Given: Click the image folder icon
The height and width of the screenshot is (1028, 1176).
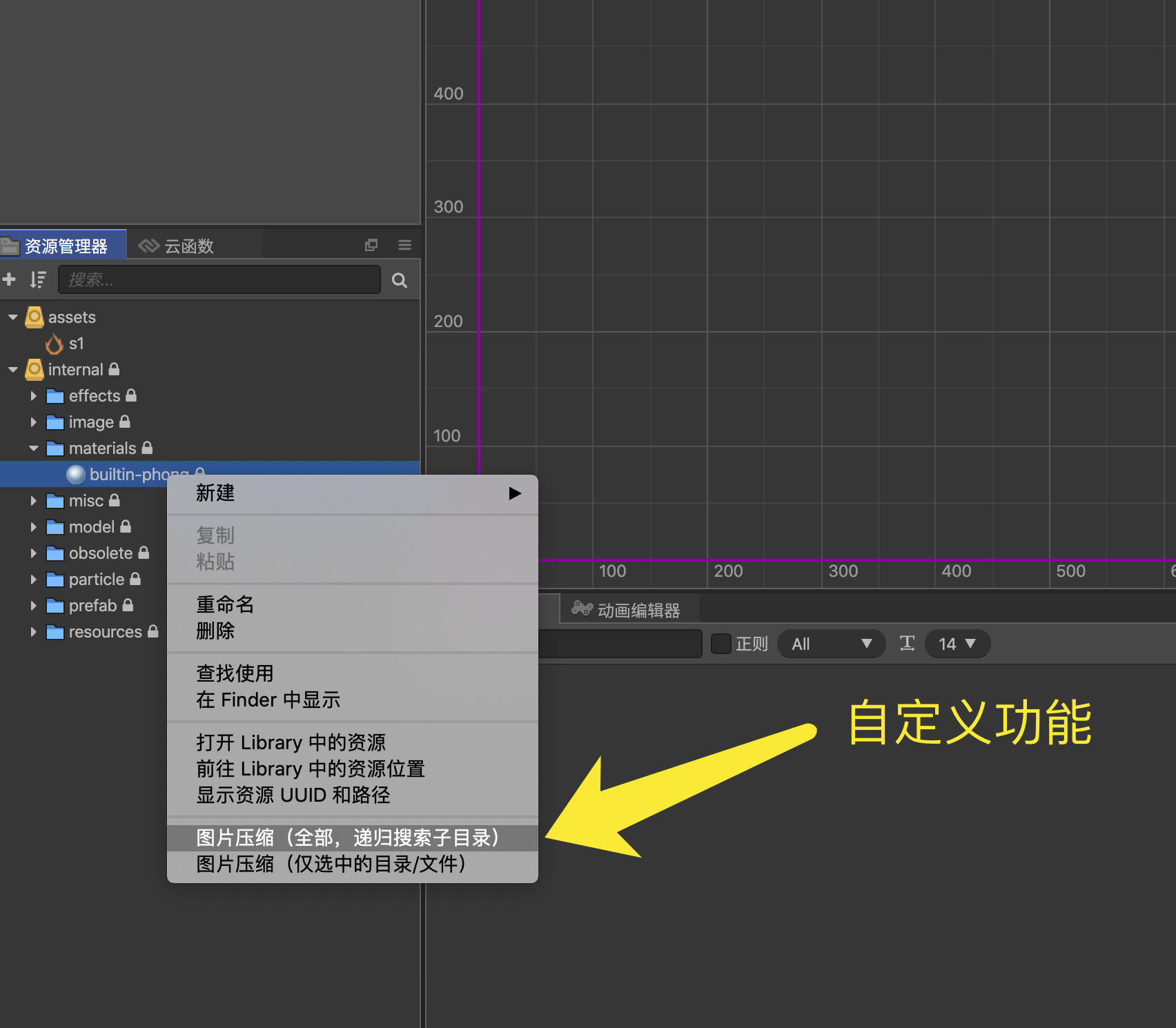Looking at the screenshot, I should 55,422.
